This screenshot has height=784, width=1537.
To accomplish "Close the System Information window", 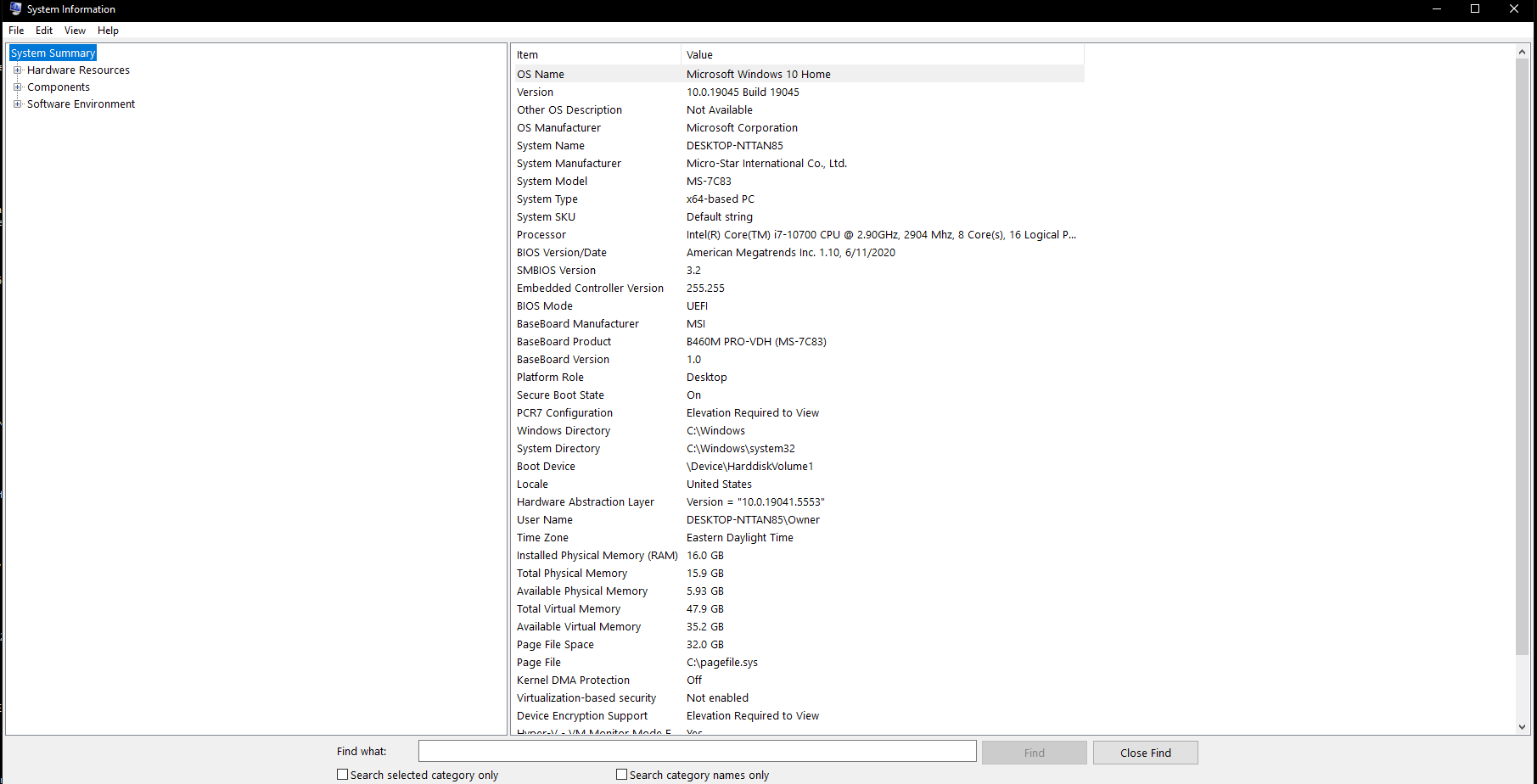I will [x=1514, y=9].
